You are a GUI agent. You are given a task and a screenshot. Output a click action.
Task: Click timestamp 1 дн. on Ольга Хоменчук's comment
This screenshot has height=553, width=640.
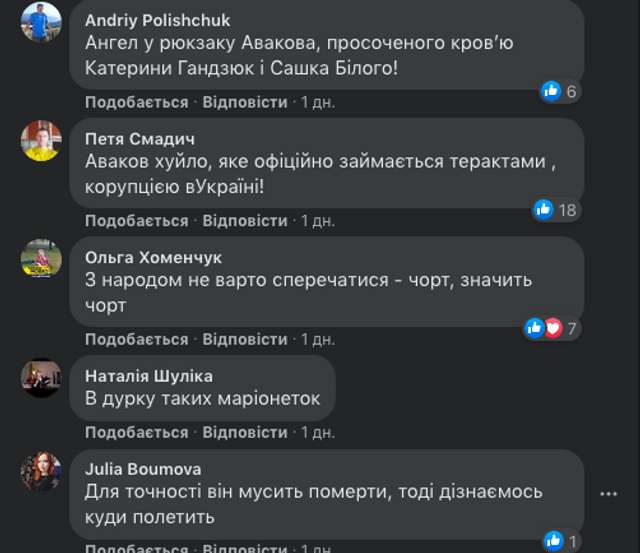pyautogui.click(x=318, y=339)
